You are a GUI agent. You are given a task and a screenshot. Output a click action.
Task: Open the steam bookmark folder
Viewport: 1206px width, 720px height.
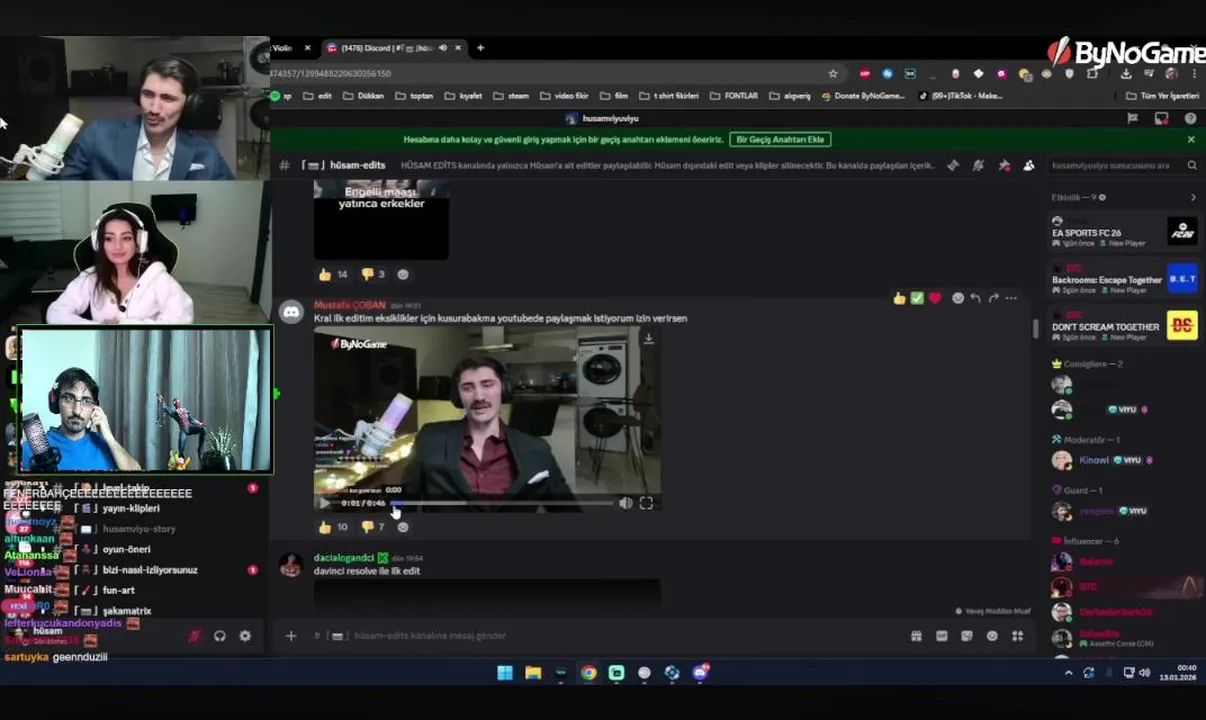511,96
